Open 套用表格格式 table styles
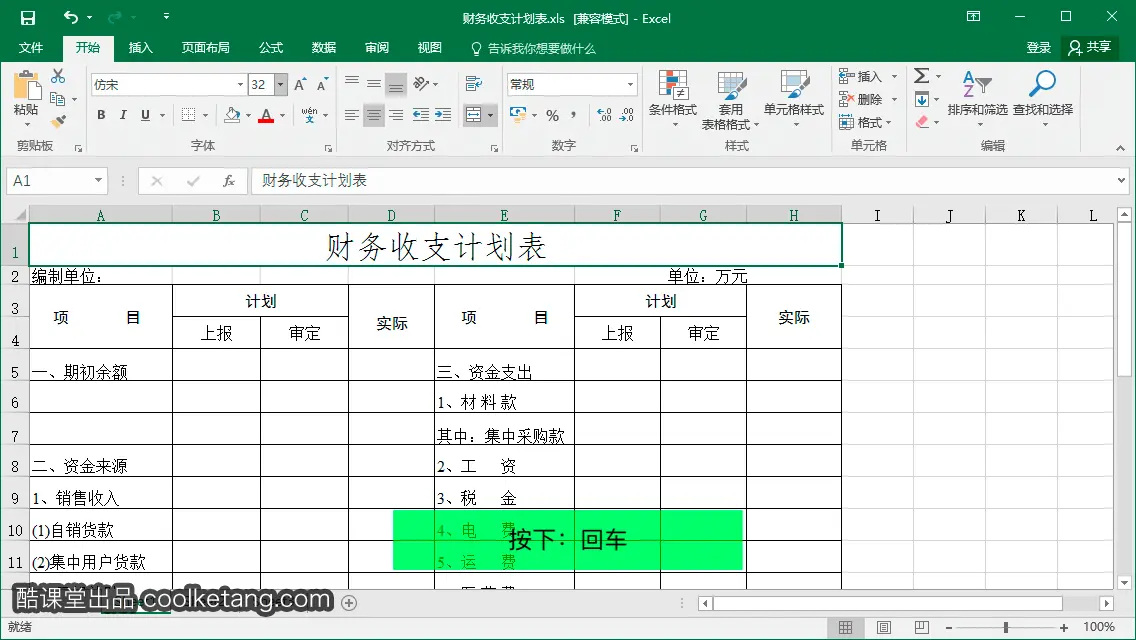The width and height of the screenshot is (1136, 640). pos(730,99)
